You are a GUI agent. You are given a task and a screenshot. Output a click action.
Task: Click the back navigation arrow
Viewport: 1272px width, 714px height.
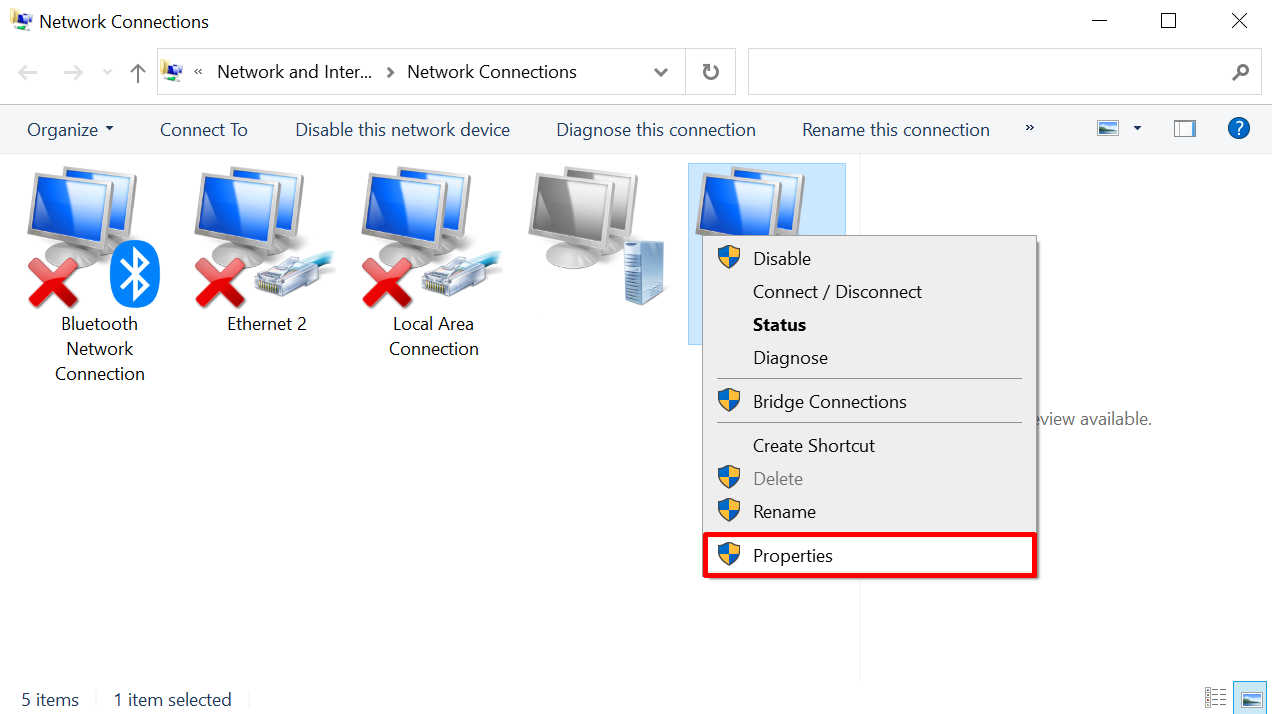(27, 71)
